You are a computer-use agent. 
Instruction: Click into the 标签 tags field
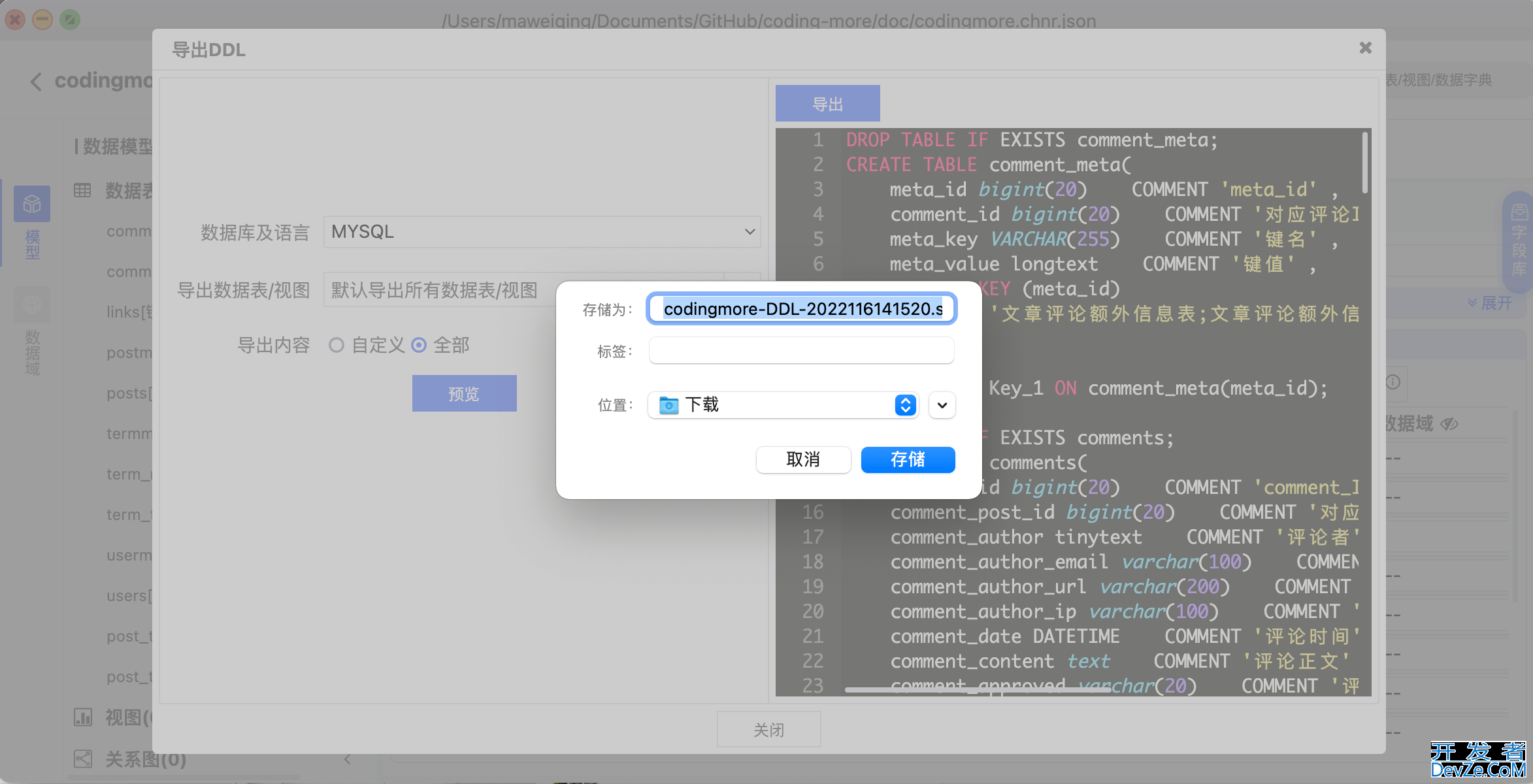pos(802,351)
